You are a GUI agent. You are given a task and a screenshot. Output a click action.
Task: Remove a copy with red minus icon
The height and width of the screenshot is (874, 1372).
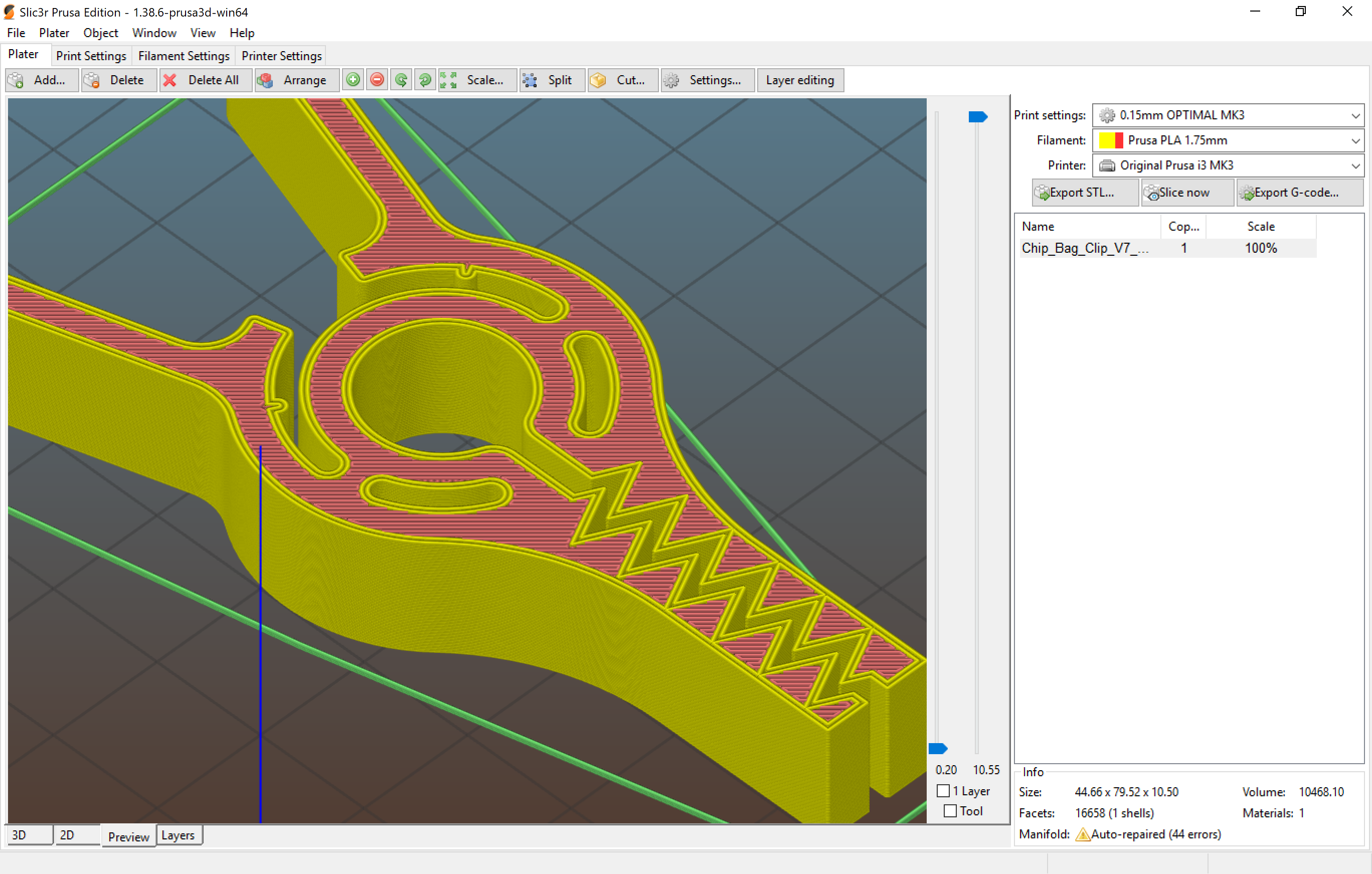377,80
